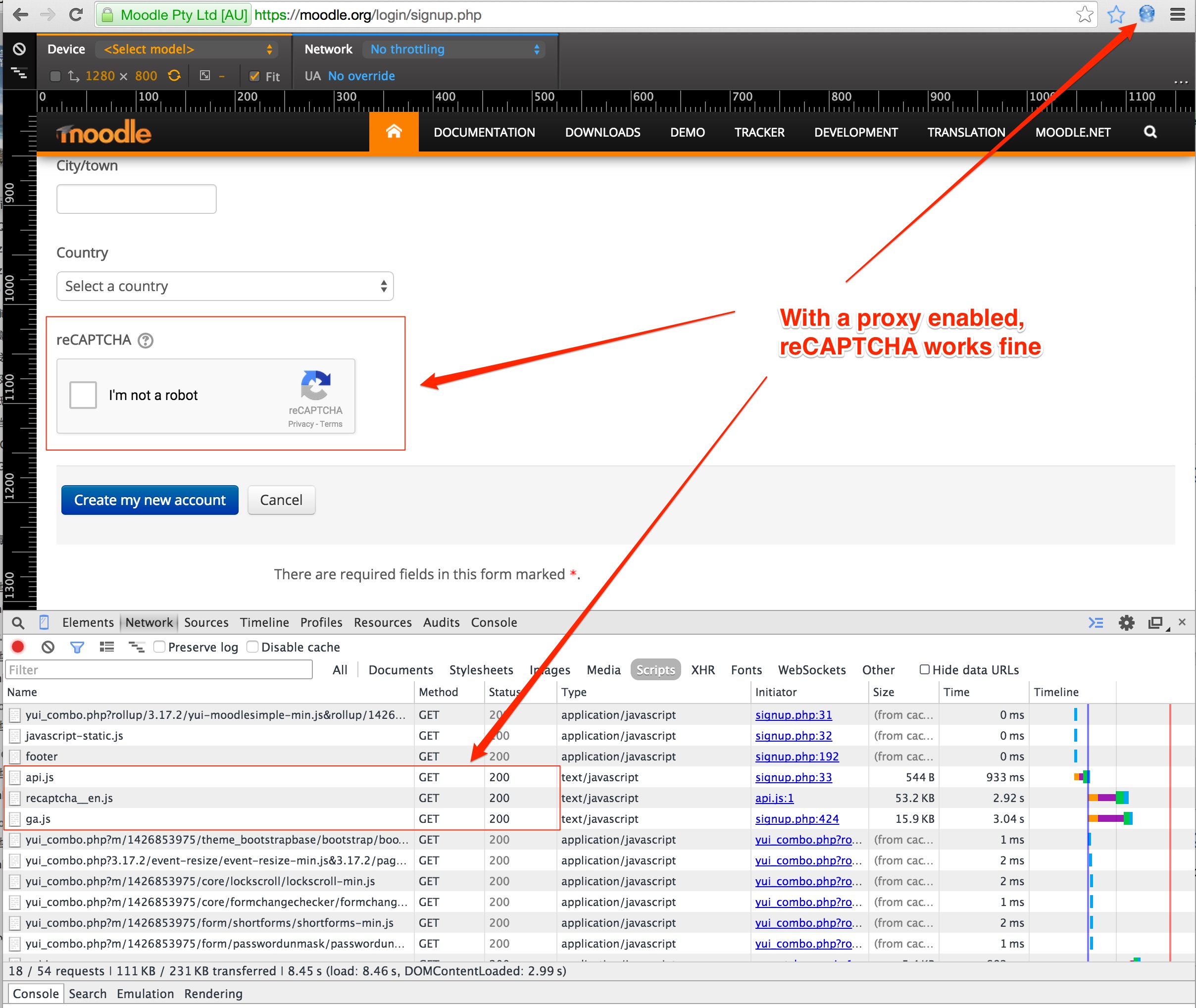Click the Moodle logo

104,133
